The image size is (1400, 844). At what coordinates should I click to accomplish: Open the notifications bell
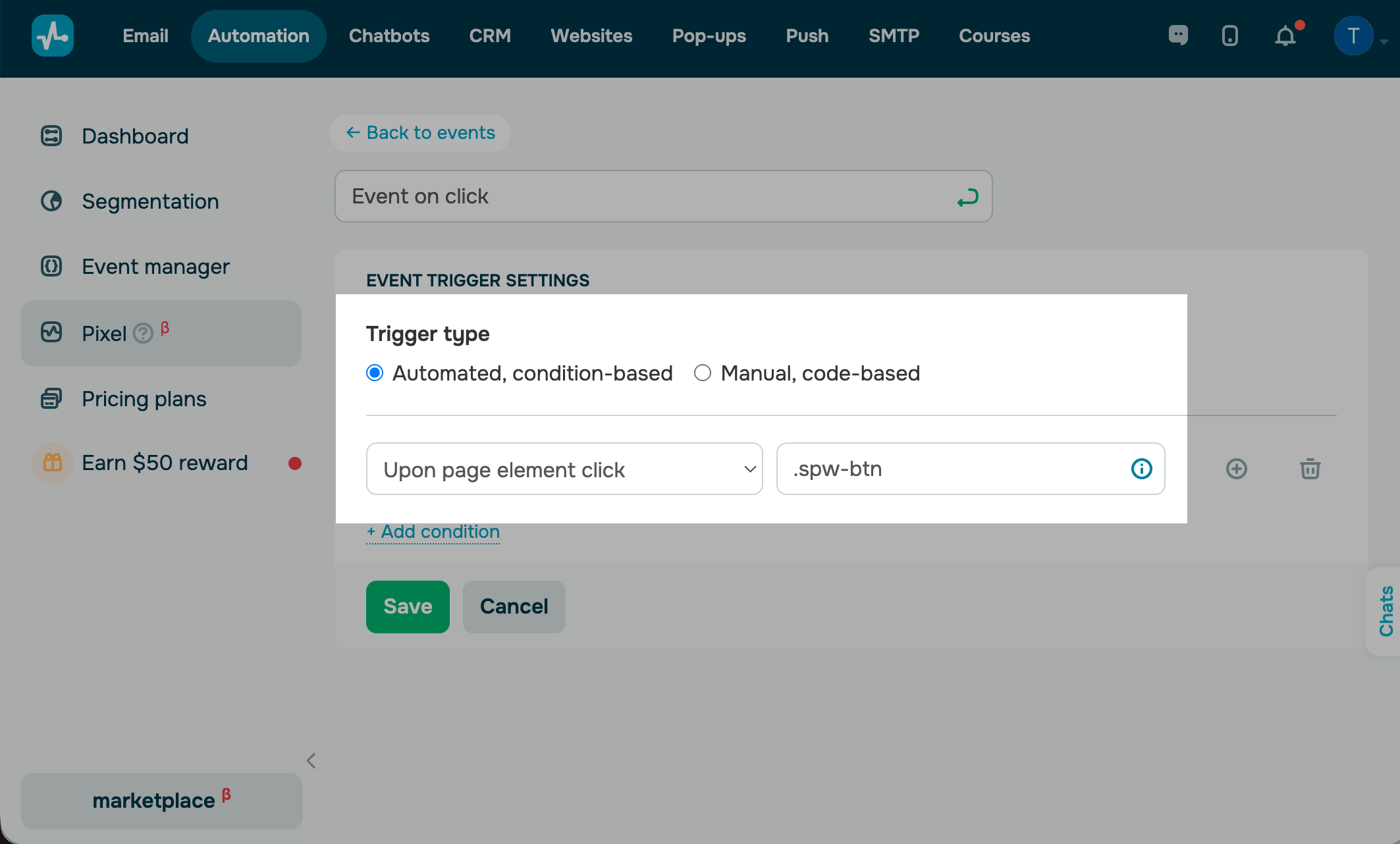pos(1285,36)
